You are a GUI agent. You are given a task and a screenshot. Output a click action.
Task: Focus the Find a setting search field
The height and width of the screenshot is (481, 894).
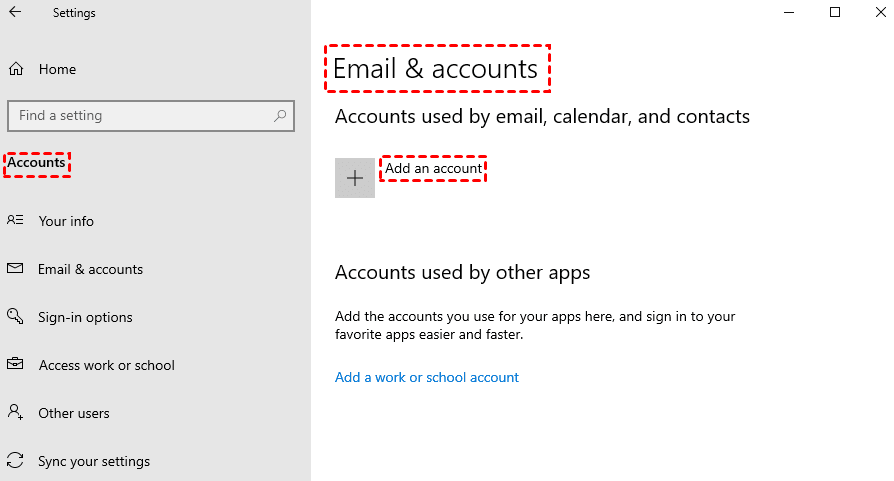tap(140, 116)
